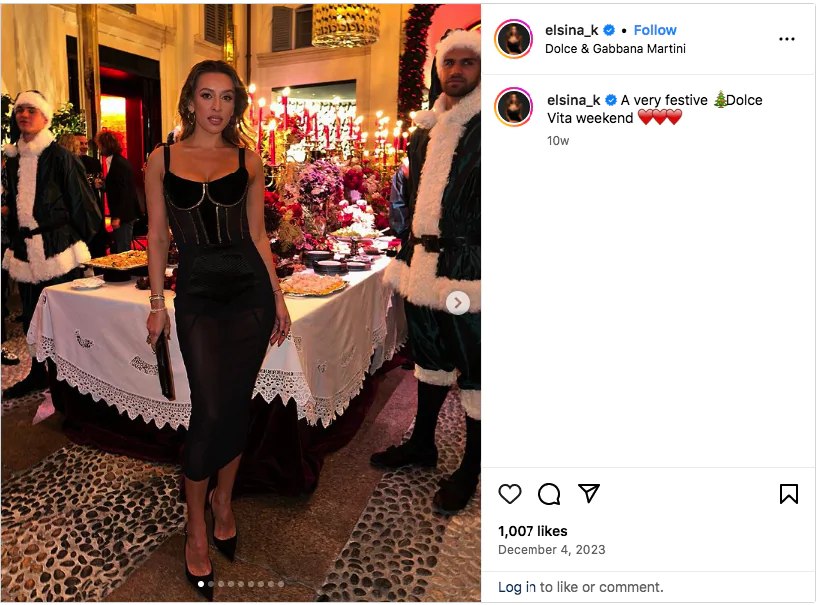Click the December 4, 2023 date
This screenshot has width=816, height=605.
tap(552, 550)
